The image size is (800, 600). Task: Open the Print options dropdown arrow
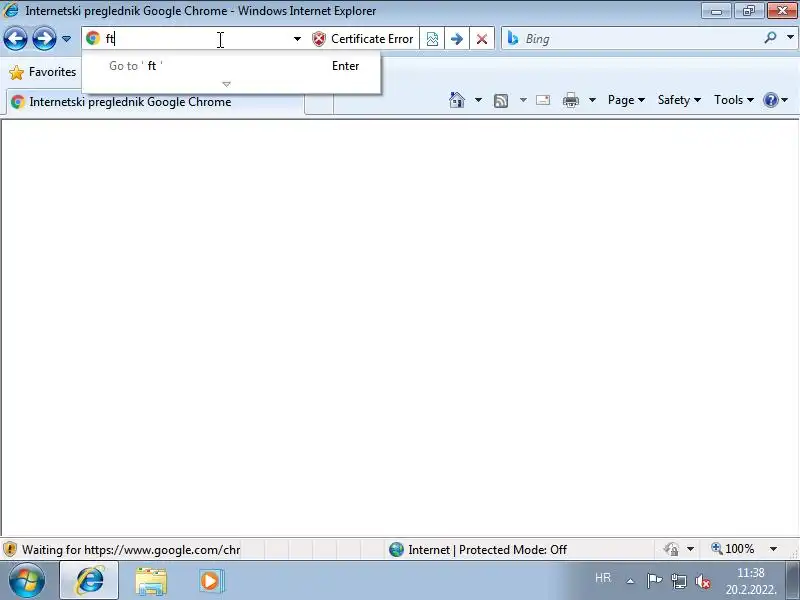(x=592, y=100)
